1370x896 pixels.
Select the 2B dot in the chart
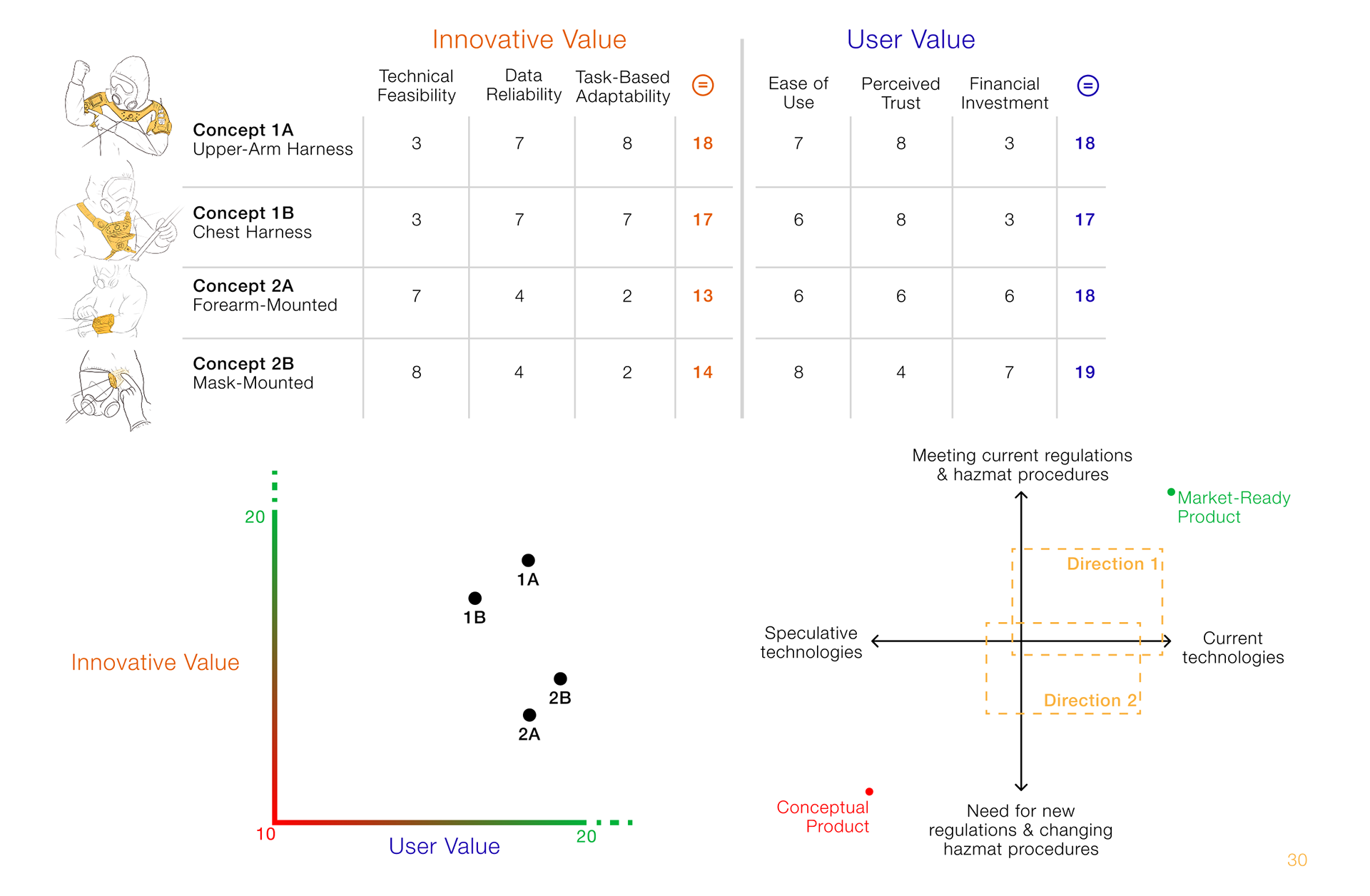pyautogui.click(x=560, y=678)
